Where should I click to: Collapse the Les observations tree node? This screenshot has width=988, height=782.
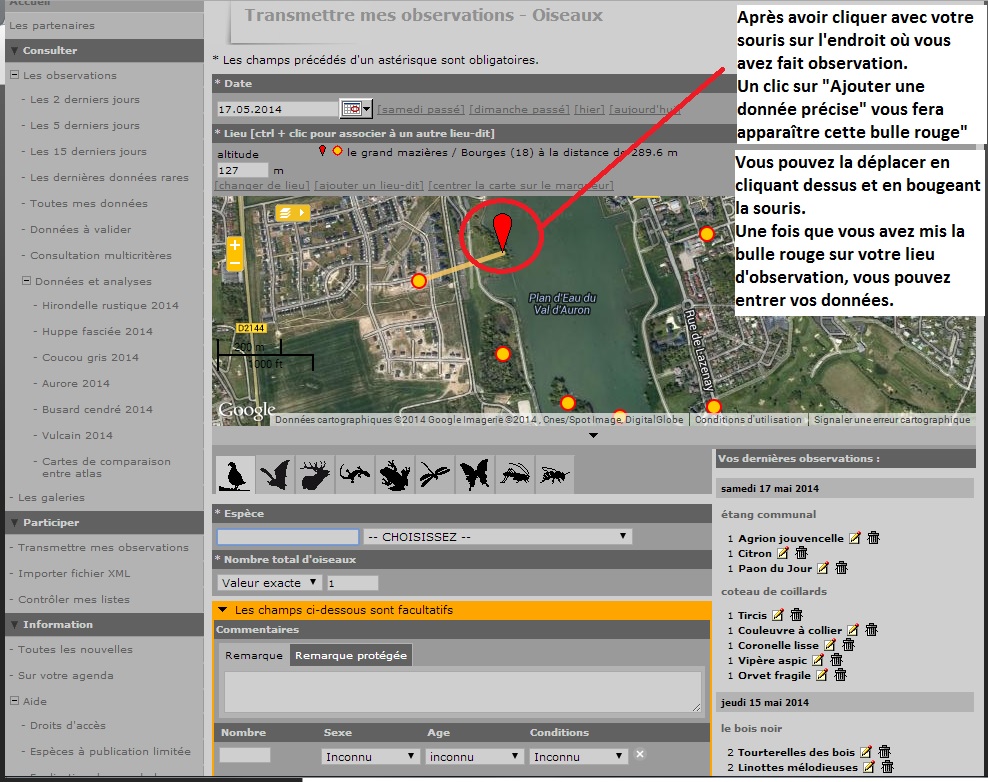(14, 74)
